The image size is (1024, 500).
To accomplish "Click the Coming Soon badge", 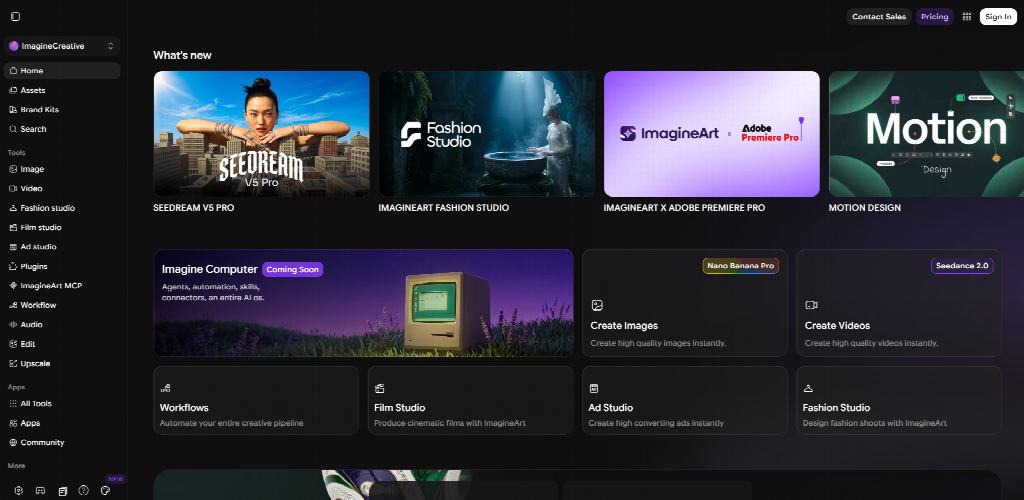I will 293,270.
